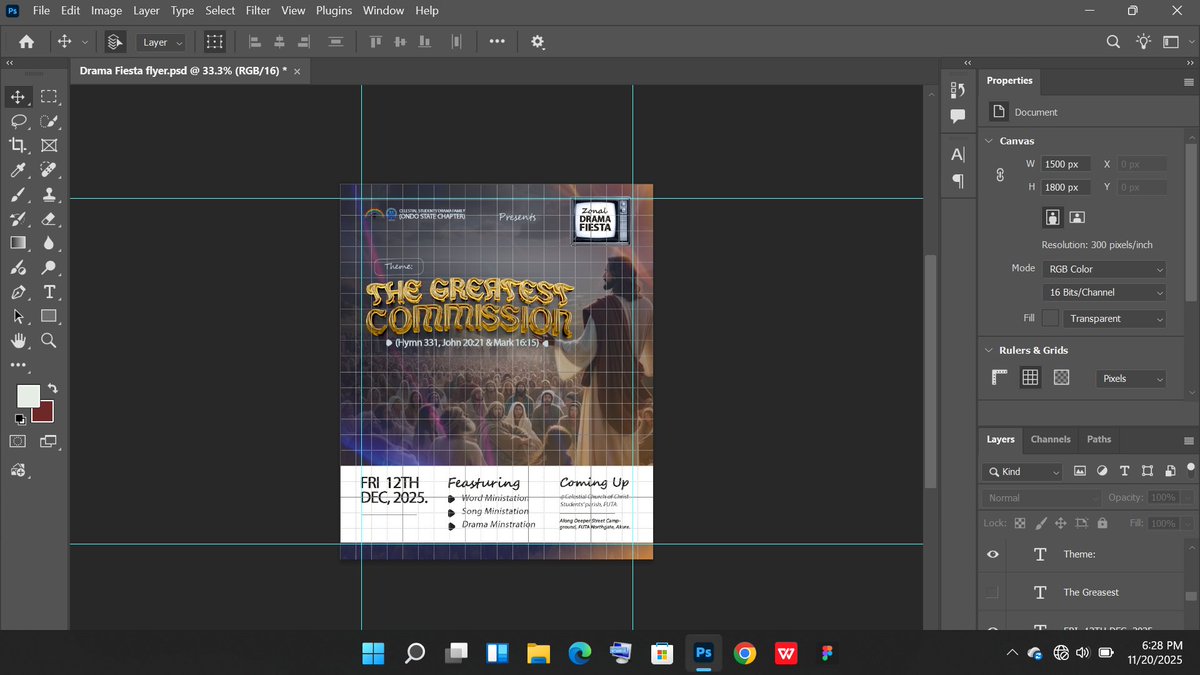1200x675 pixels.
Task: Open the RGB Color mode dropdown
Action: pyautogui.click(x=1103, y=268)
